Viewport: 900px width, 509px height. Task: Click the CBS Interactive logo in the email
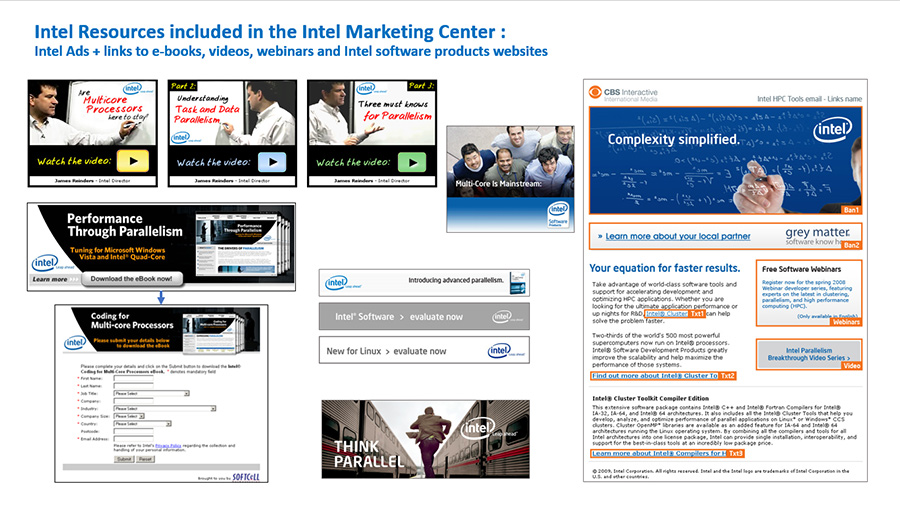(623, 94)
